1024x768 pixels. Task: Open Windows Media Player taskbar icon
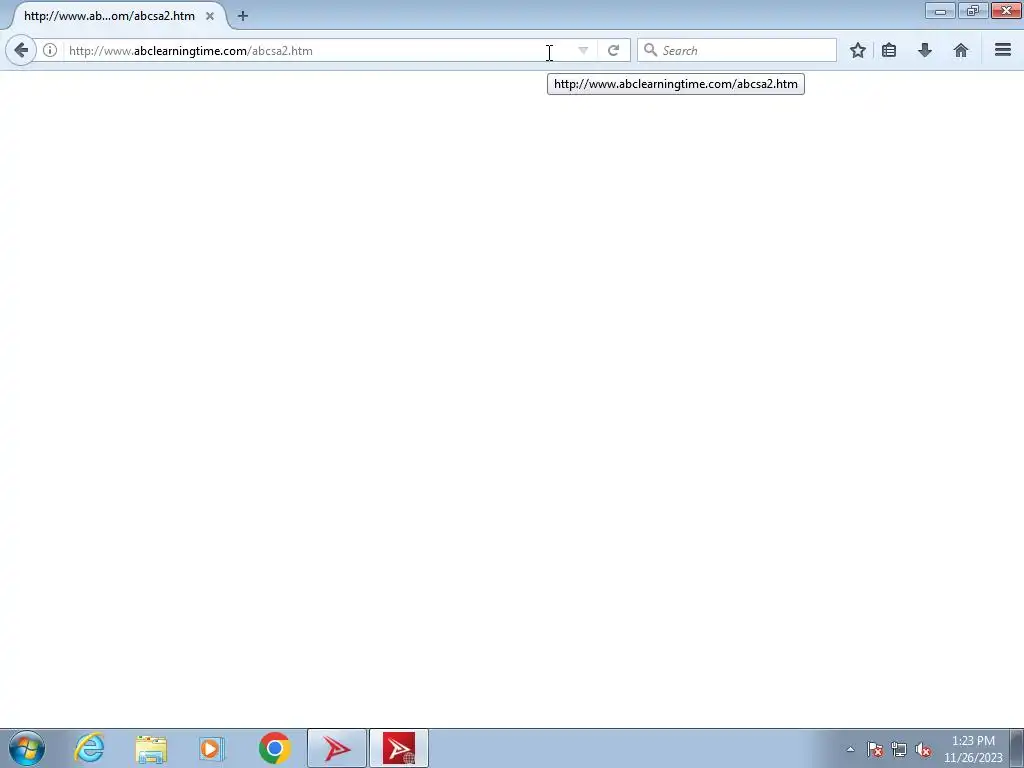212,748
